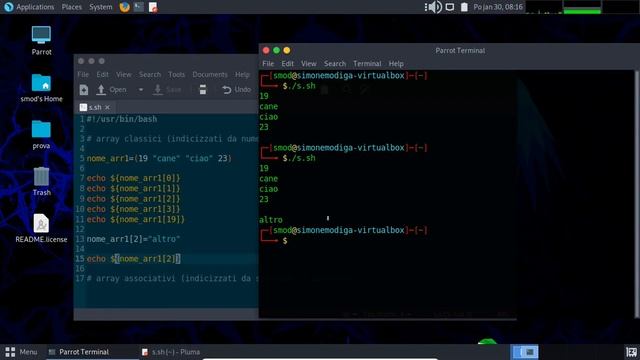Open the Places menu in top panel
This screenshot has height=360, width=640.
pyautogui.click(x=71, y=7)
